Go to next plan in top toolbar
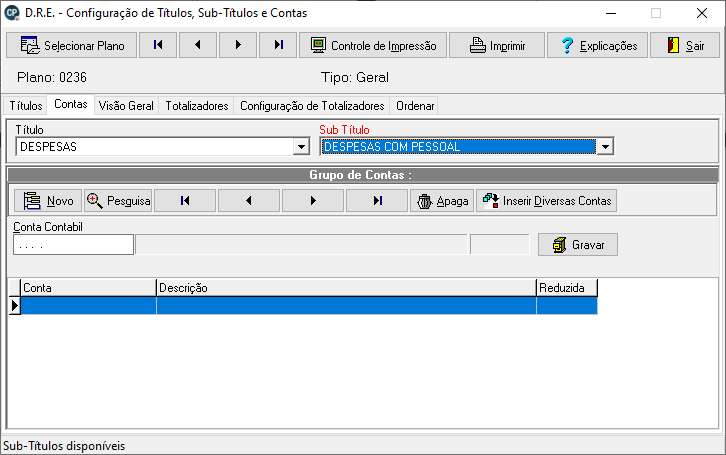This screenshot has width=726, height=455. pos(238,45)
